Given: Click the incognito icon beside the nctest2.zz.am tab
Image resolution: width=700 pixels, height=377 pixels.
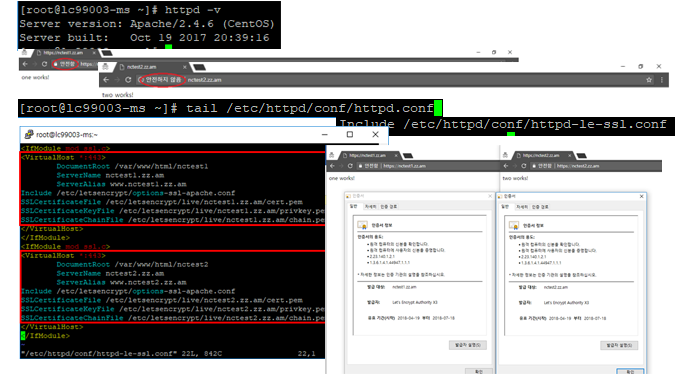Looking at the screenshot, I should tap(105, 67).
